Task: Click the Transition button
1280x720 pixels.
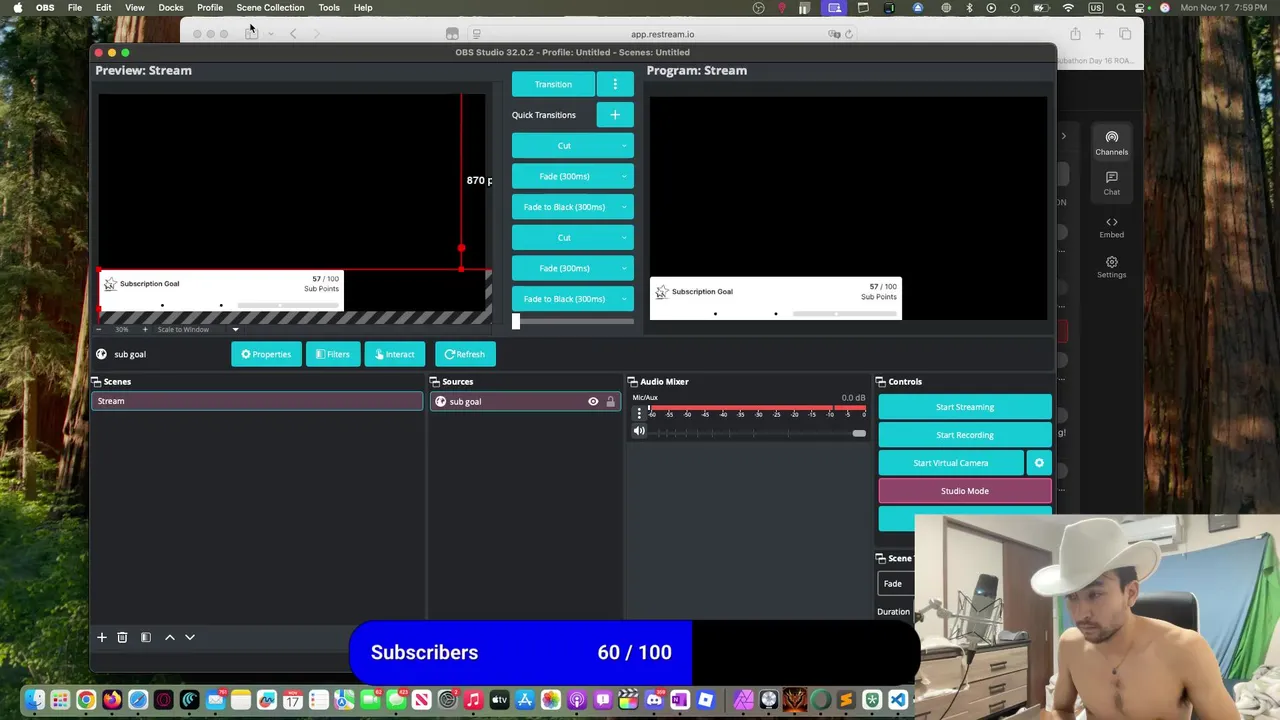Action: tap(553, 84)
